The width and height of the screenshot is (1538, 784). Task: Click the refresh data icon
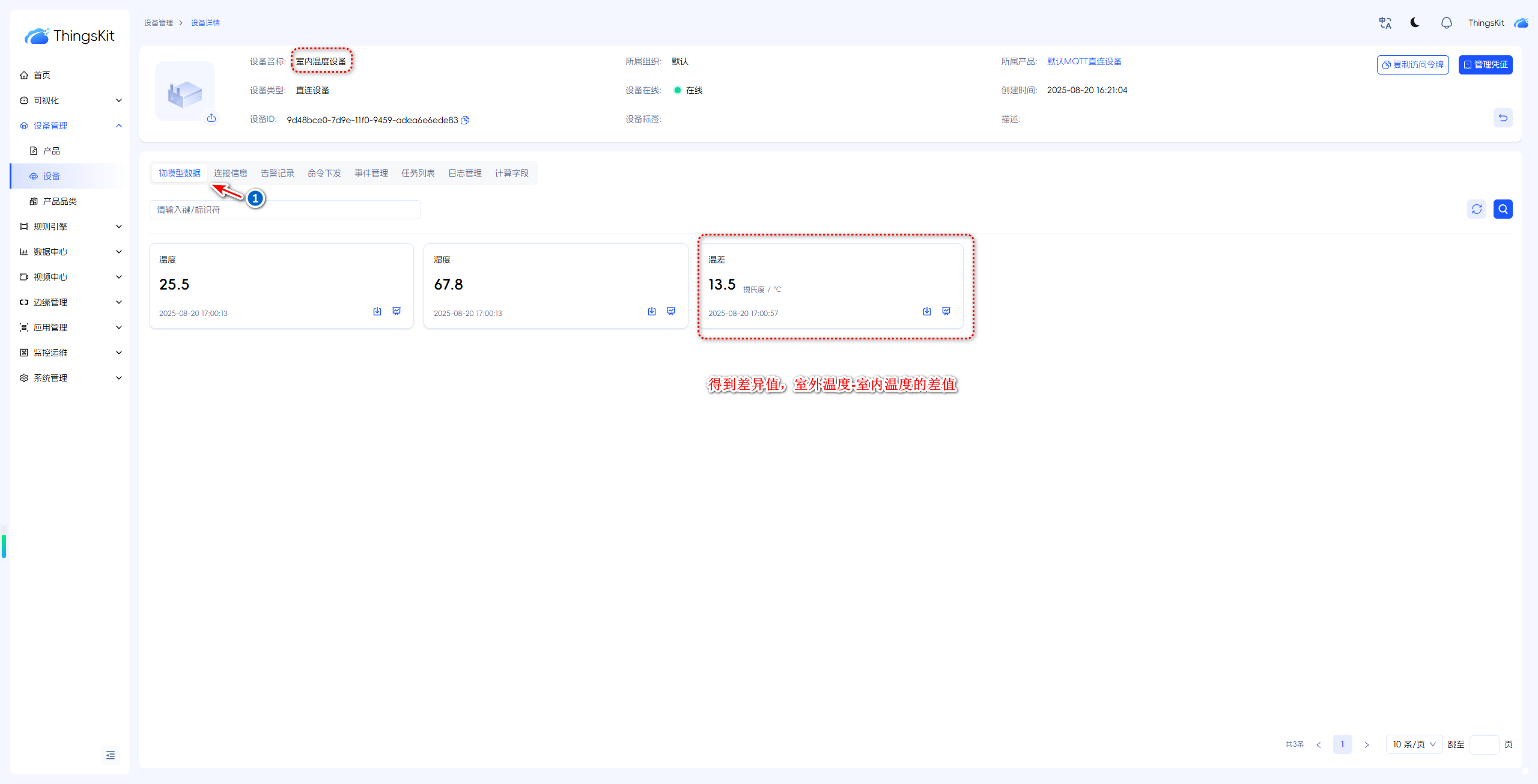(x=1477, y=209)
